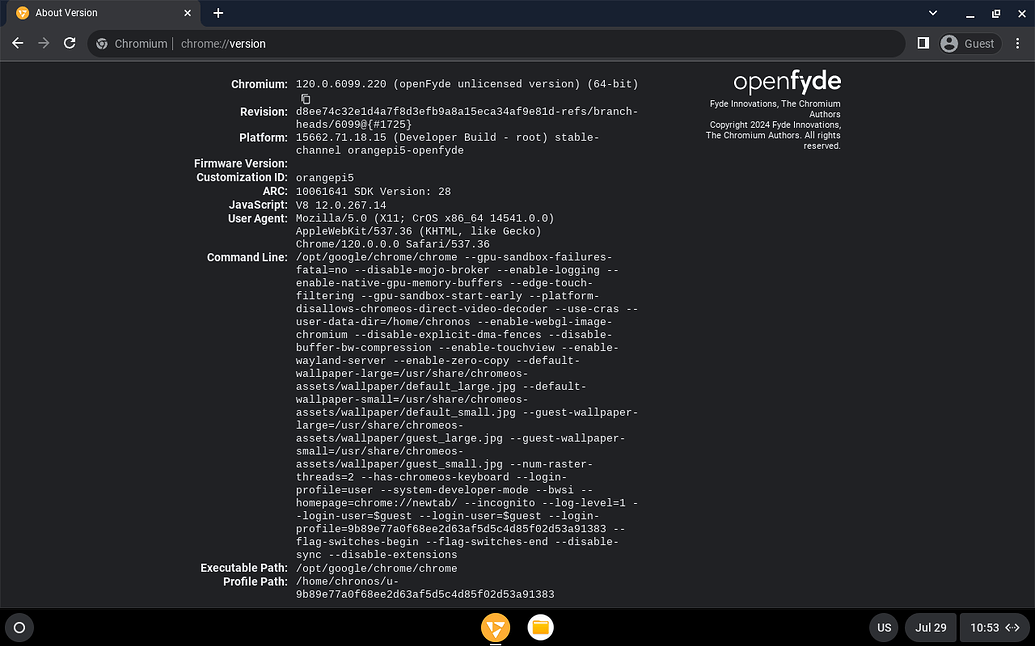1035x646 pixels.
Task: Open the Files app from the shelf
Action: (x=540, y=627)
